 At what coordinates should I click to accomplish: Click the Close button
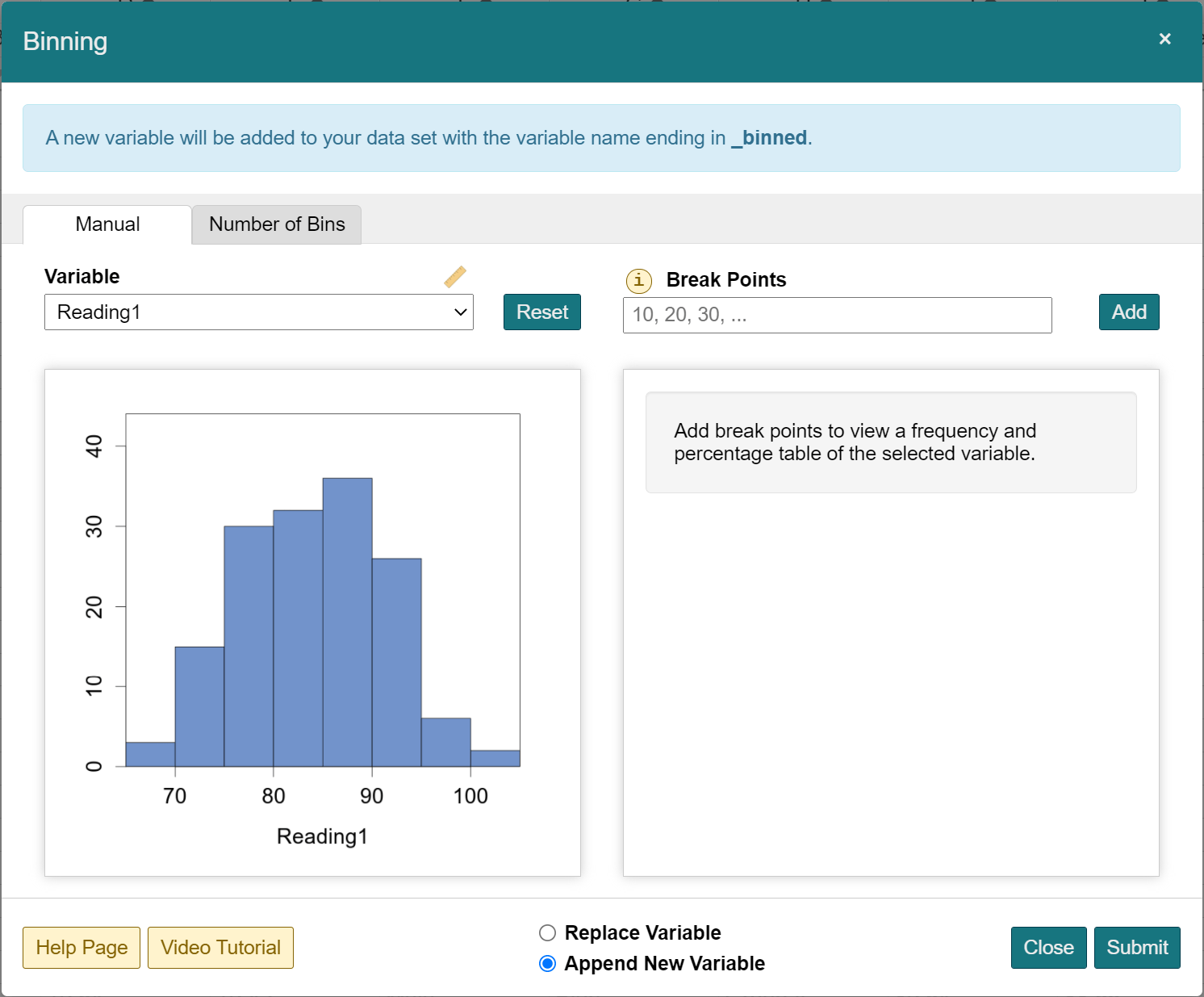tap(1048, 948)
